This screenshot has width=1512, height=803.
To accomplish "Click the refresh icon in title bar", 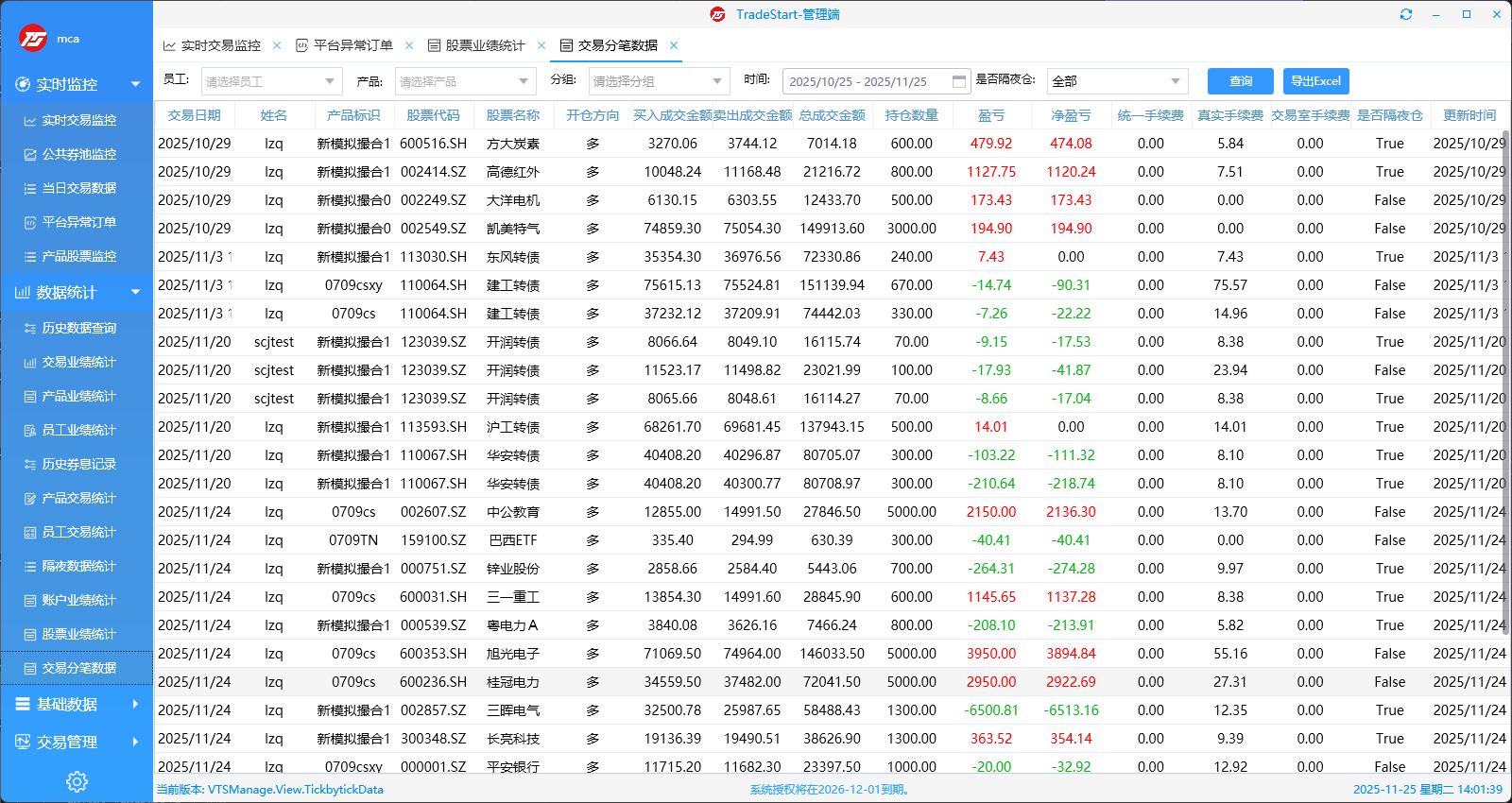I will (x=1406, y=14).
